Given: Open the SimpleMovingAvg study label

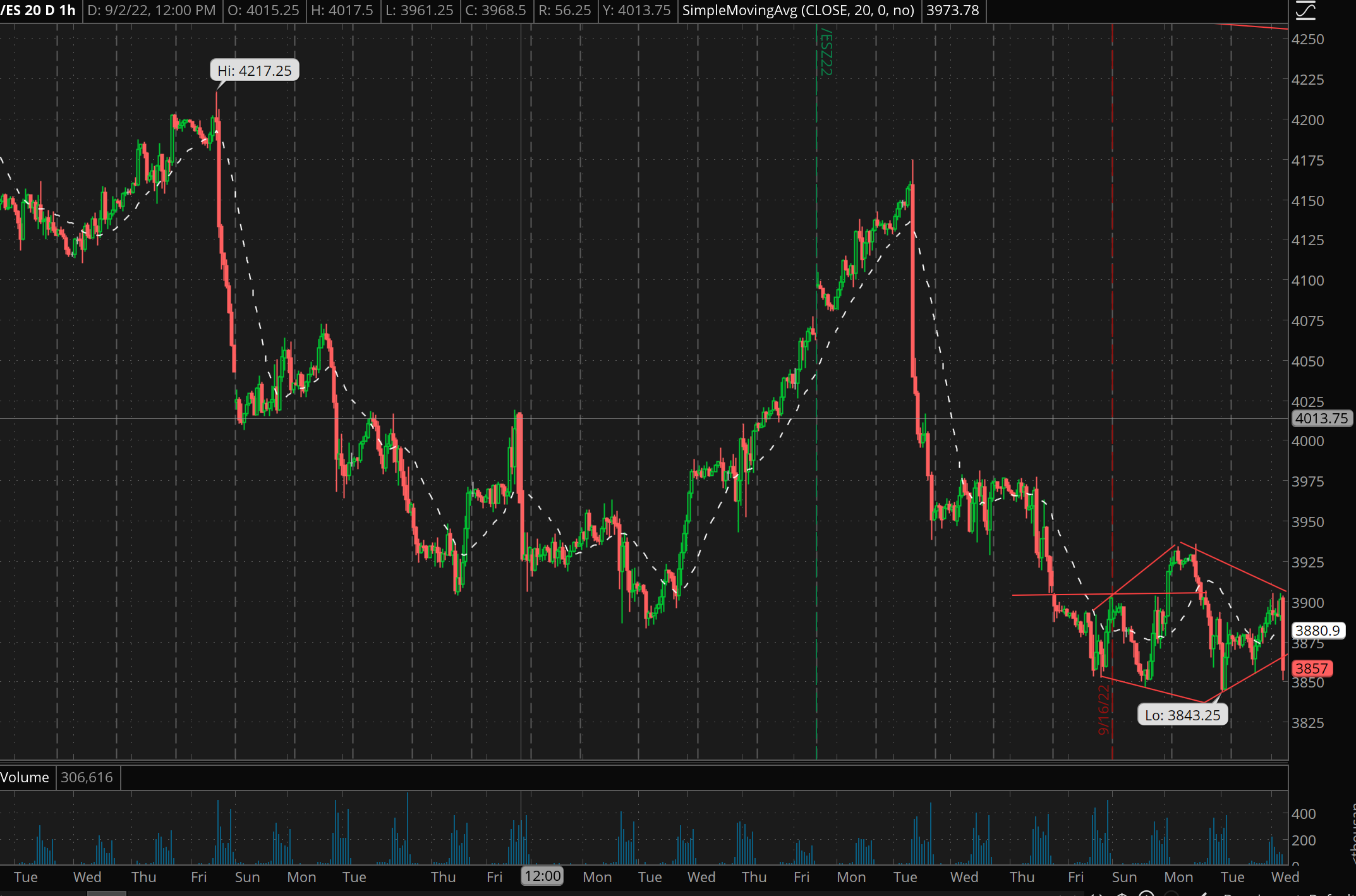Looking at the screenshot, I should coord(798,10).
